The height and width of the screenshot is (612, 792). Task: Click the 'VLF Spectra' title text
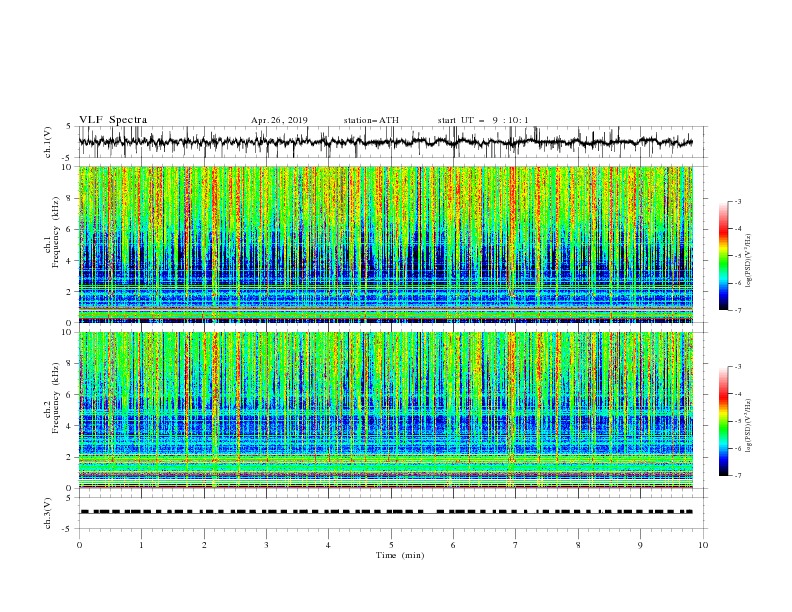[x=113, y=120]
